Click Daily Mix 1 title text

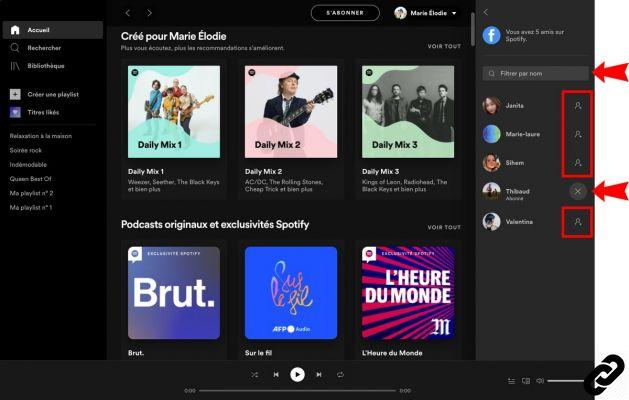pos(146,171)
